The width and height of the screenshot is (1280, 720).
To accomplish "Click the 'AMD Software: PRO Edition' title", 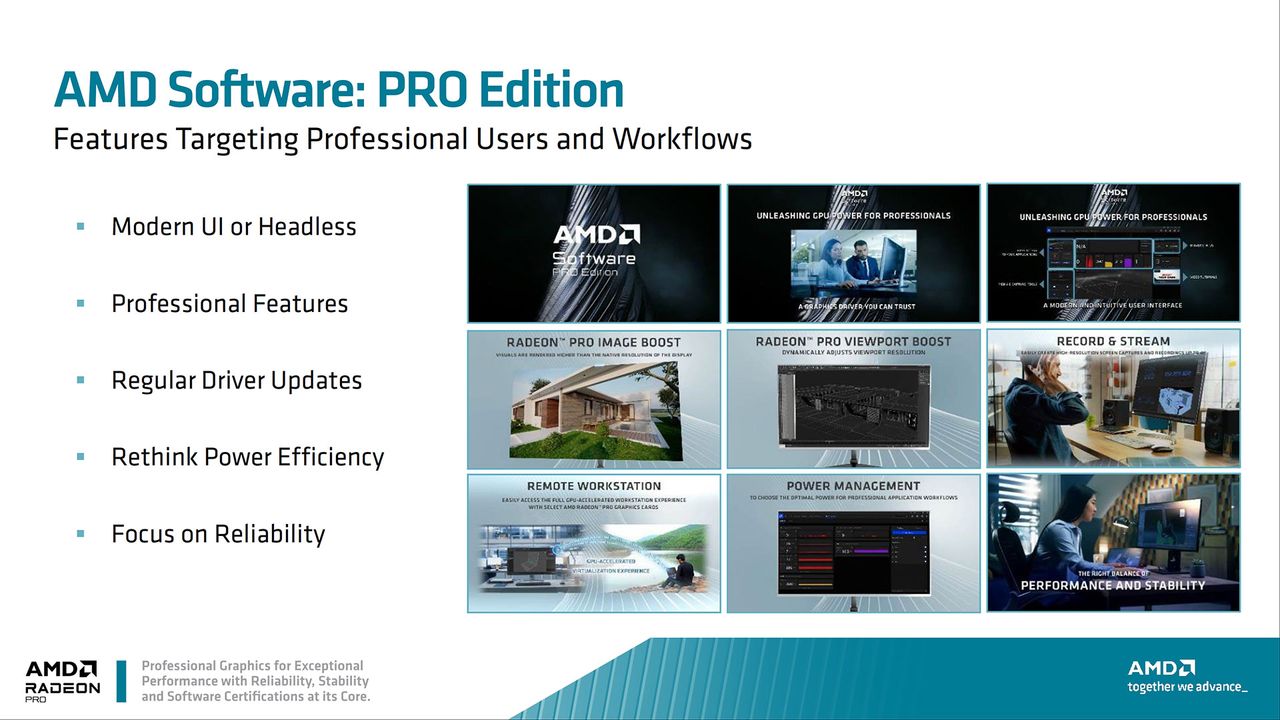I will point(339,90).
